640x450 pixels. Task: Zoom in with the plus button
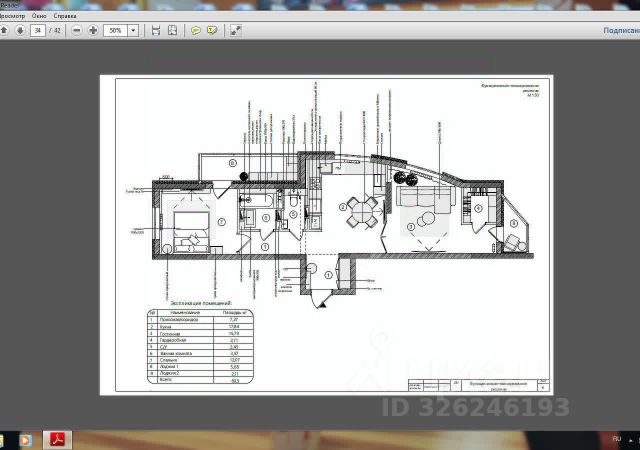coord(93,30)
